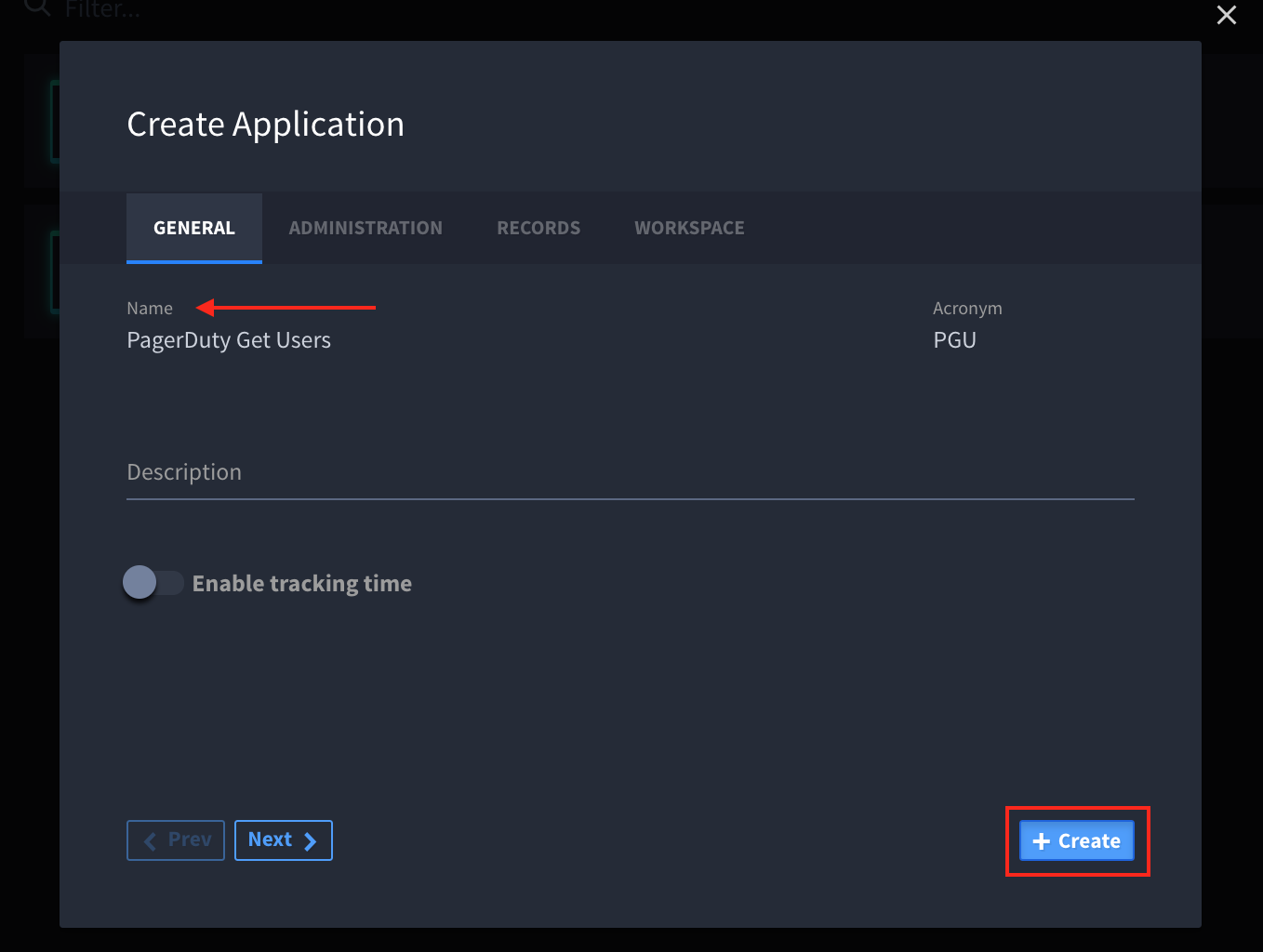Click the Create Application heading
1263x952 pixels.
(265, 125)
